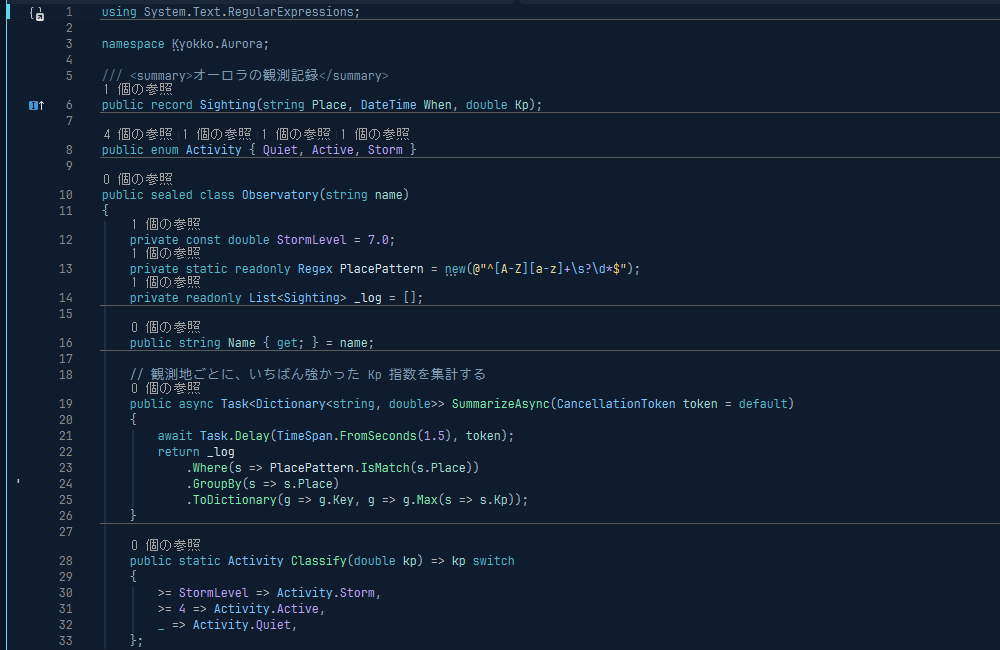Click 'Activity.Quiet' on line 32
The height and width of the screenshot is (650, 1000).
[242, 624]
